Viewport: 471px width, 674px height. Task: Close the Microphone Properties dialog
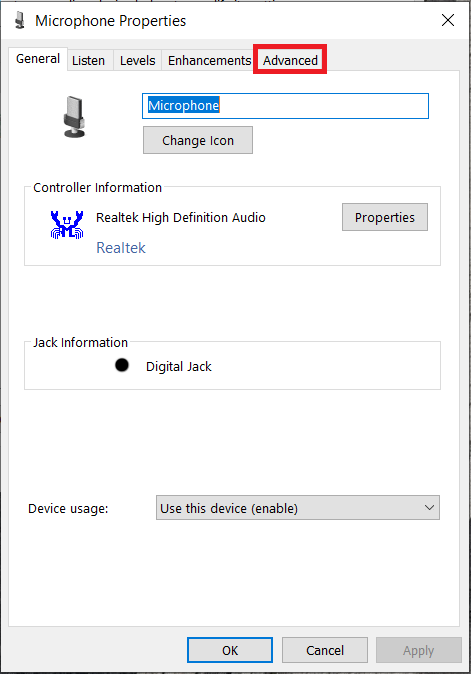pyautogui.click(x=448, y=20)
